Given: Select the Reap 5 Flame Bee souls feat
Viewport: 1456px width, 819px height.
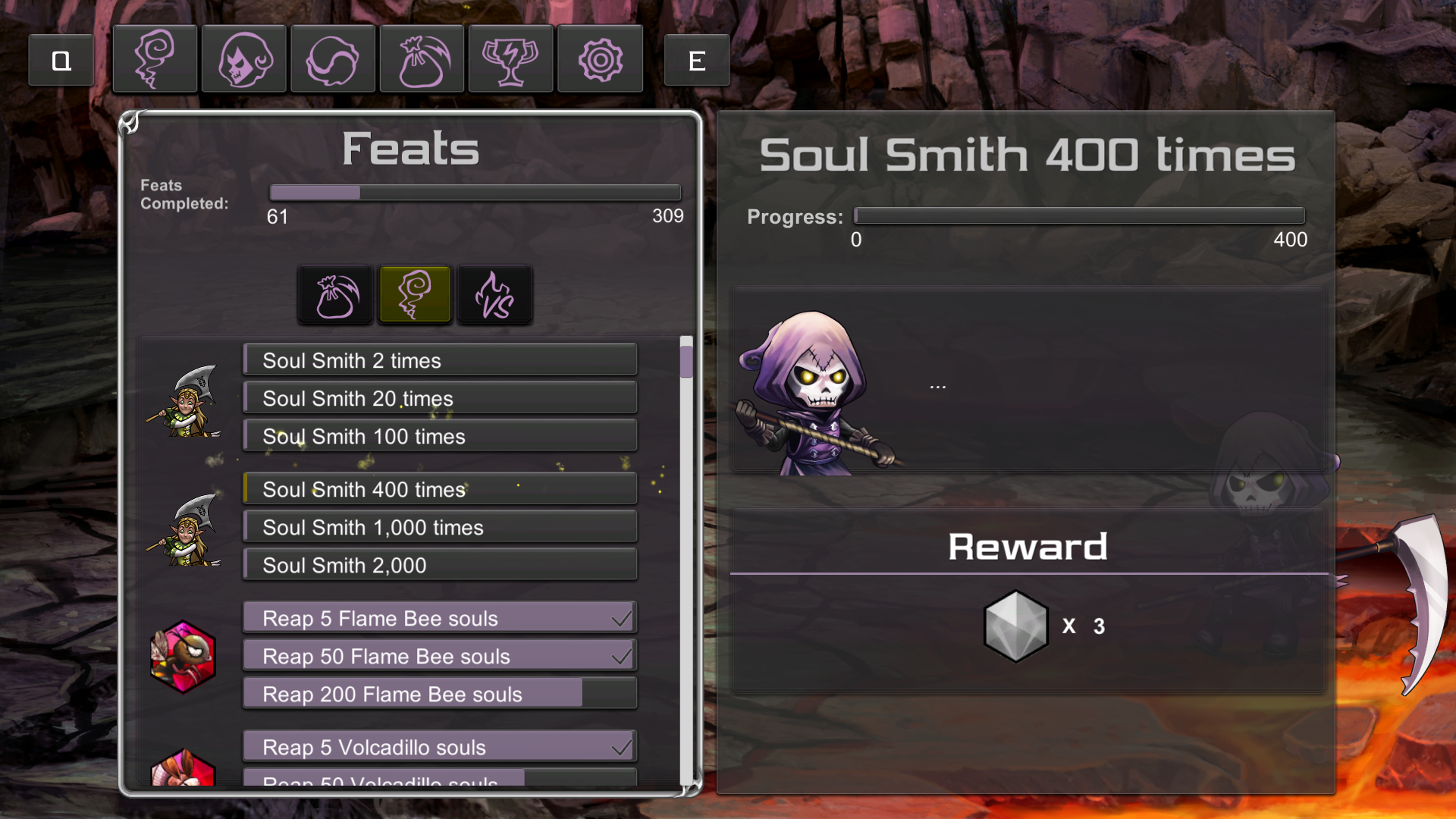Looking at the screenshot, I should coord(440,617).
